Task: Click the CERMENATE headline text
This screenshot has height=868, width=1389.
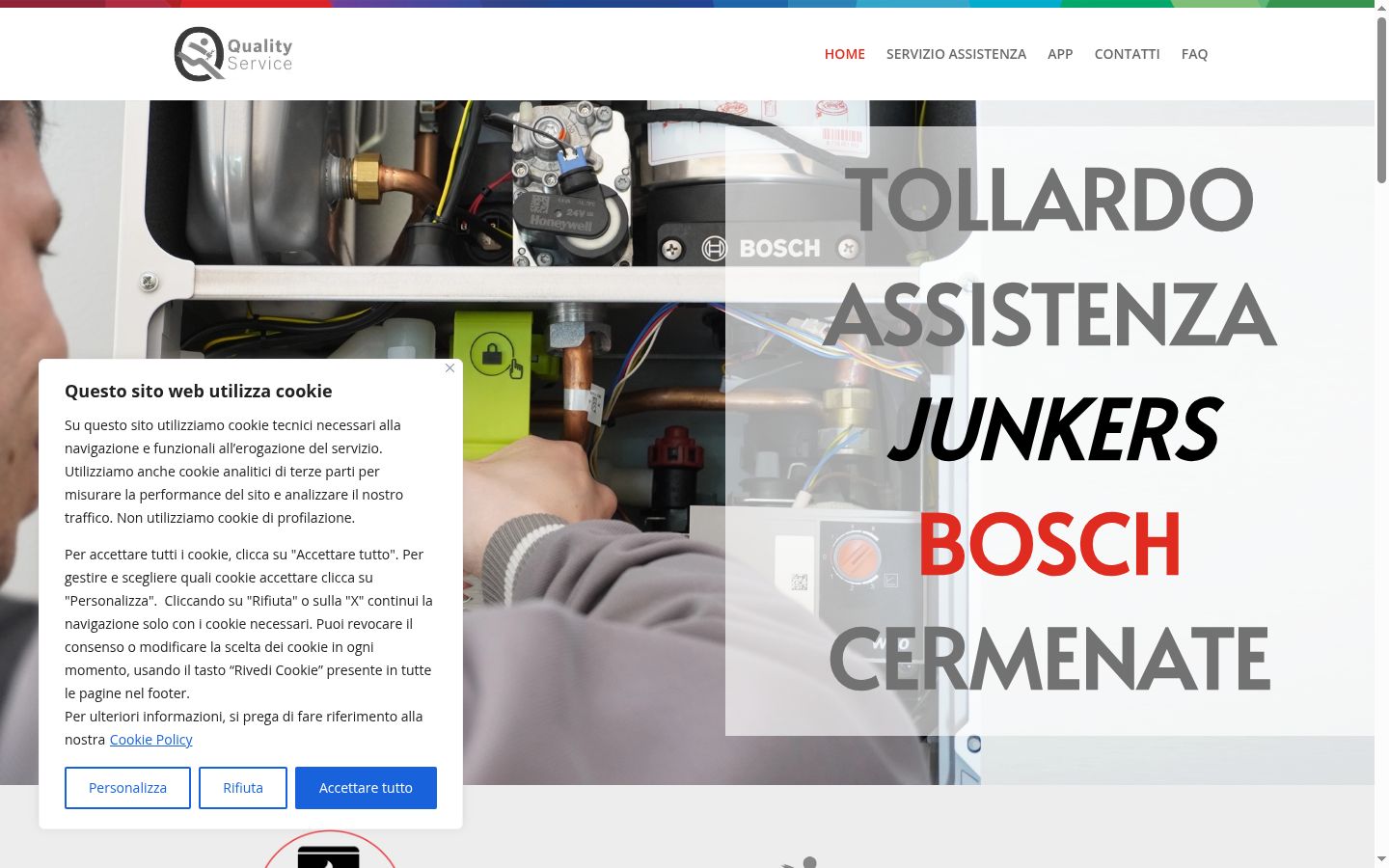Action: 1049,659
